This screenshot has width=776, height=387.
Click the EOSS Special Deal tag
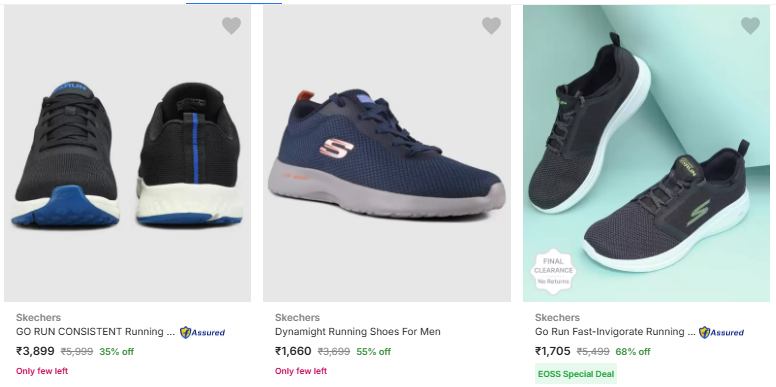click(x=576, y=374)
